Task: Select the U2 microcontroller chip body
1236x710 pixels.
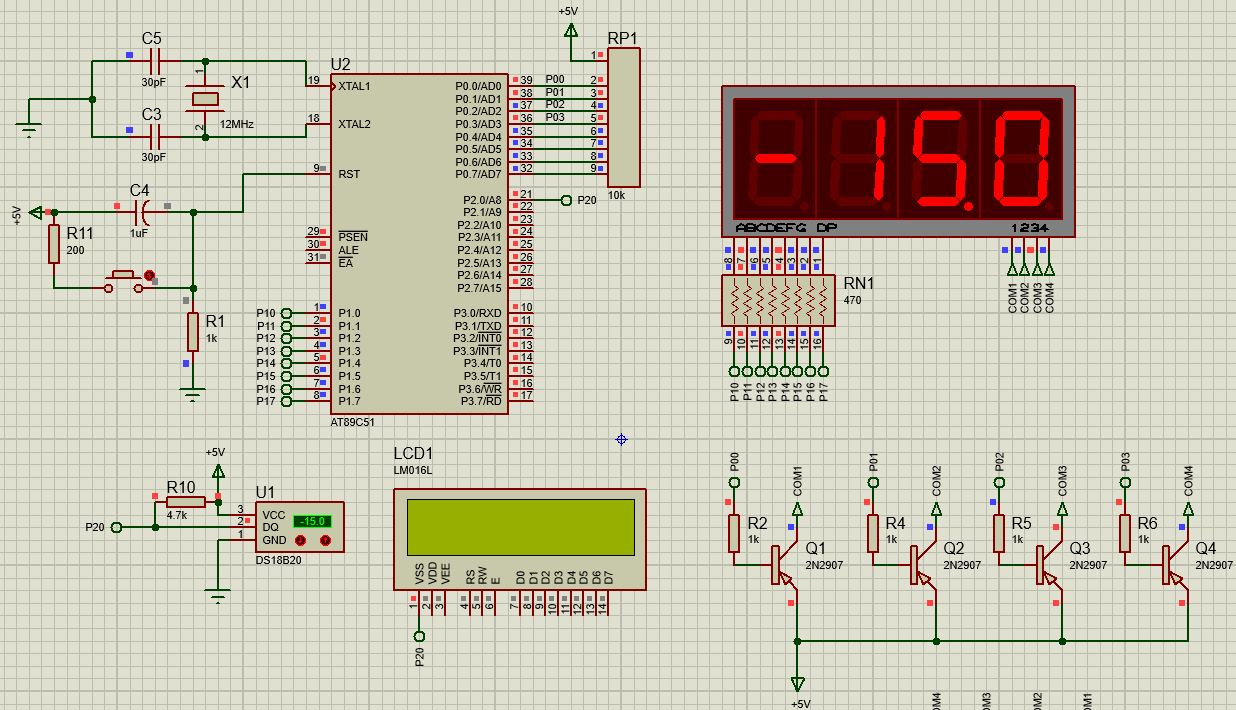Action: click(420, 243)
